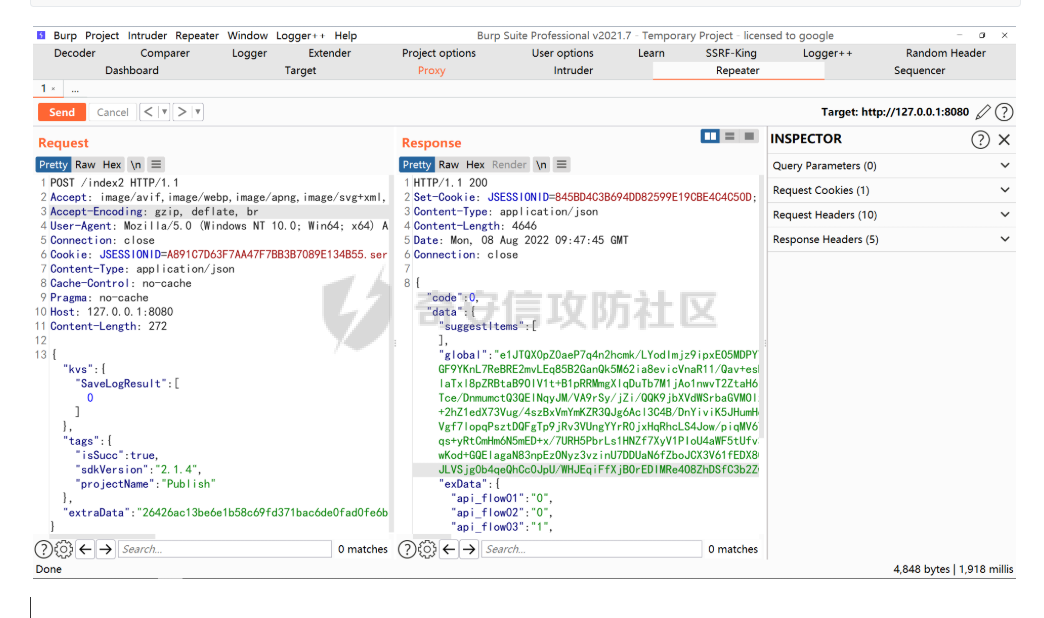Jump to previous match in the Response search

449,549
